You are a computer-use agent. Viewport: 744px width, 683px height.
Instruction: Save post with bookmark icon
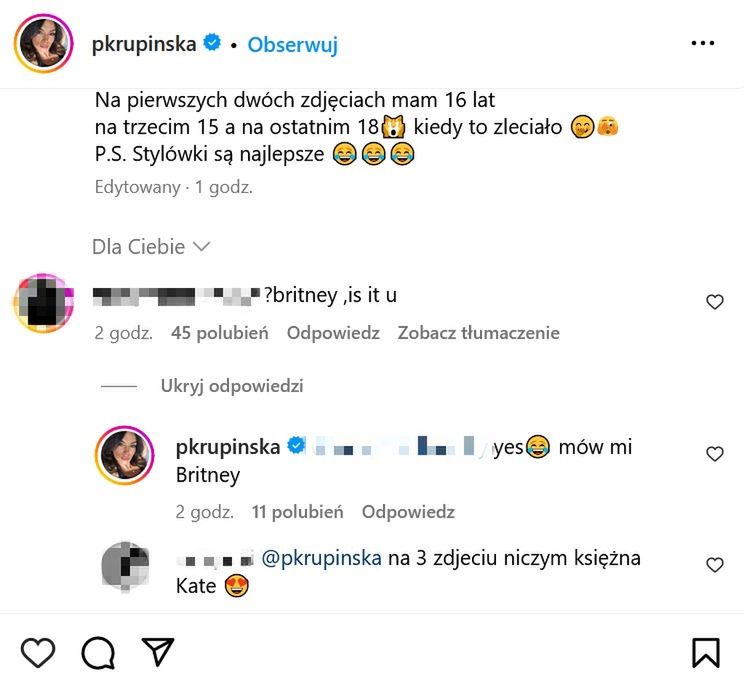[705, 652]
